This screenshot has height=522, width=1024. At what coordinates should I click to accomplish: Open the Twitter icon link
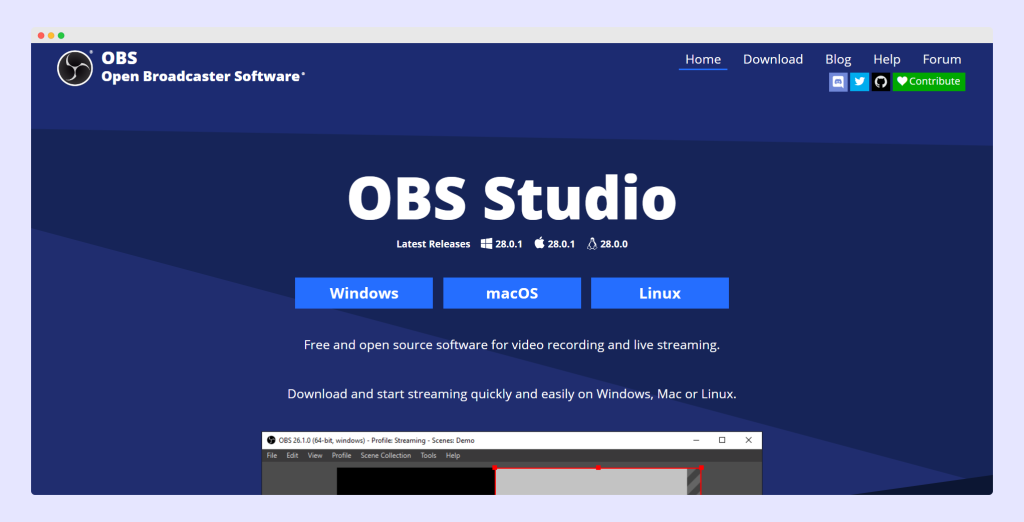pyautogui.click(x=859, y=82)
